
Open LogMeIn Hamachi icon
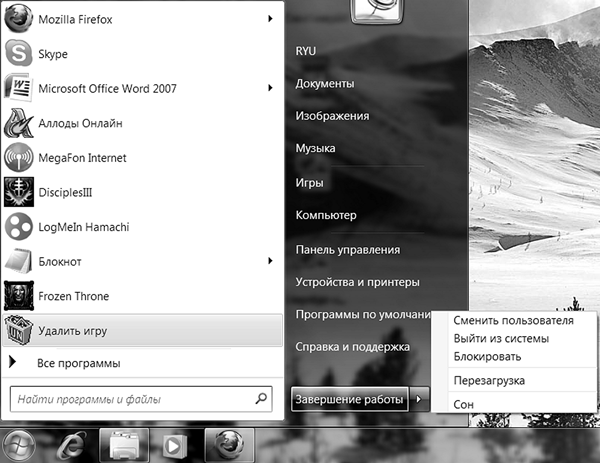tap(19, 226)
